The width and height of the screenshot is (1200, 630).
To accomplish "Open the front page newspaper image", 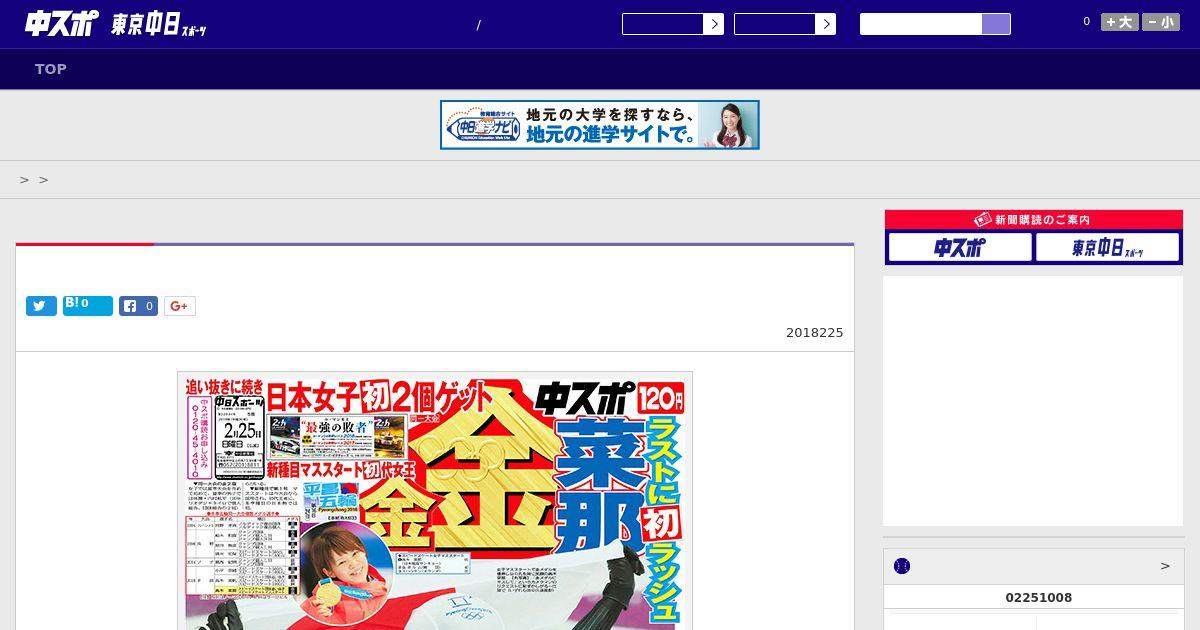I will tap(435, 500).
